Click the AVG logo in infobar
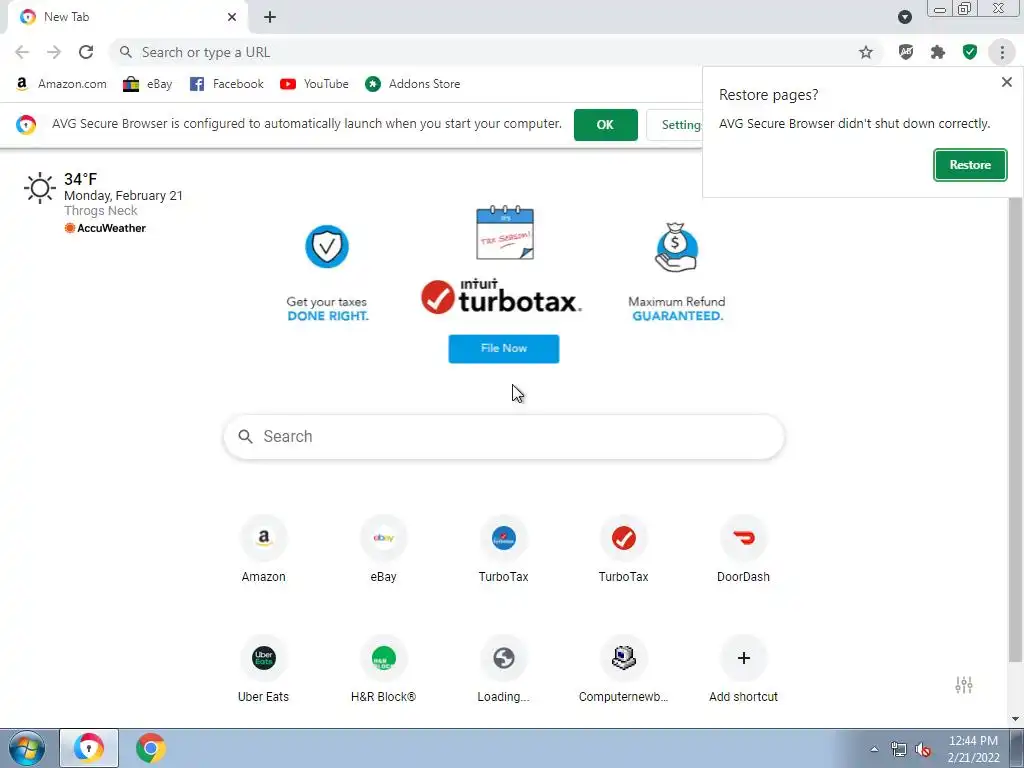Image resolution: width=1024 pixels, height=768 pixels. click(26, 125)
